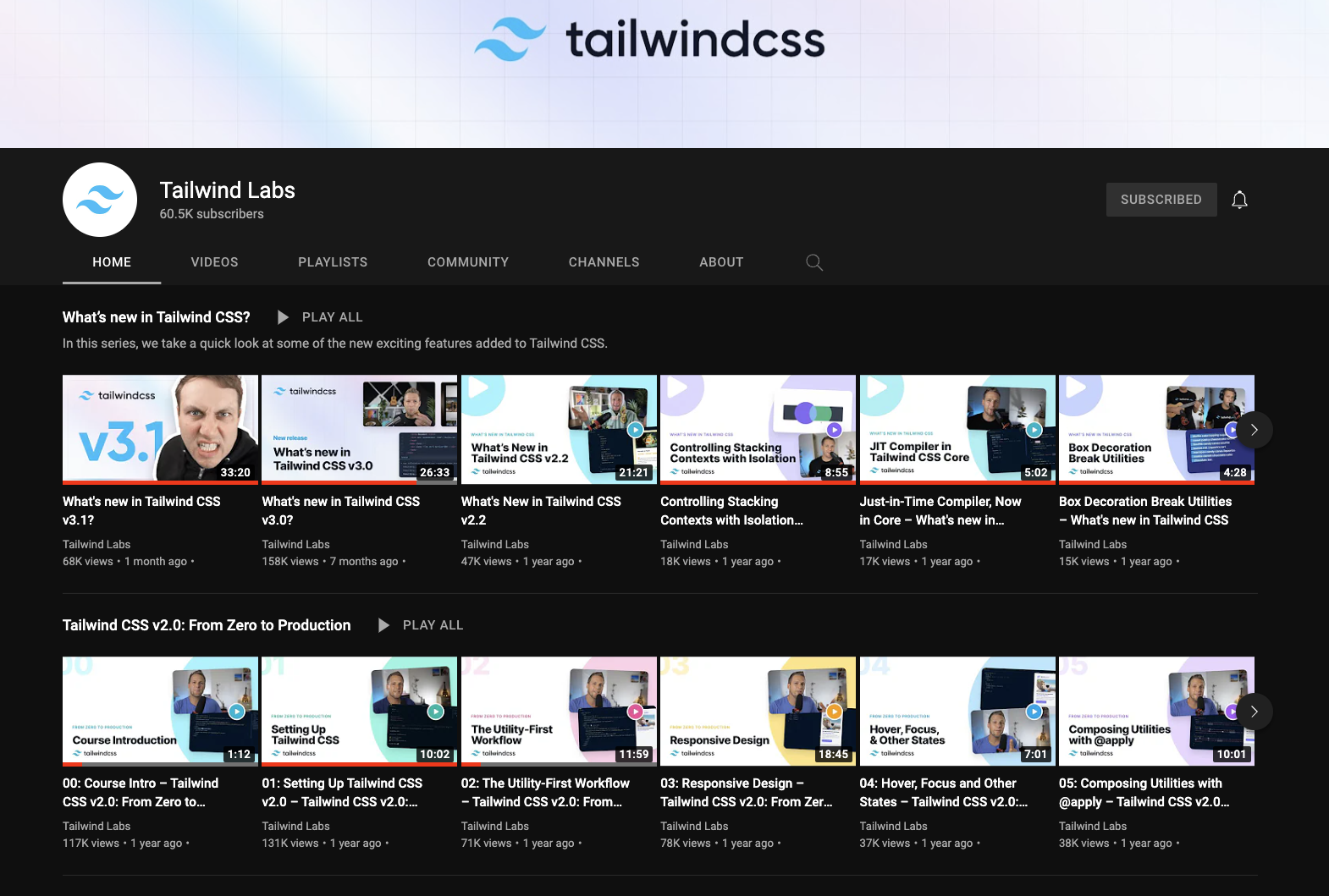Click title '00: Course Intro – Tailwind CSS v2.0'
This screenshot has height=896, width=1329.
(141, 793)
